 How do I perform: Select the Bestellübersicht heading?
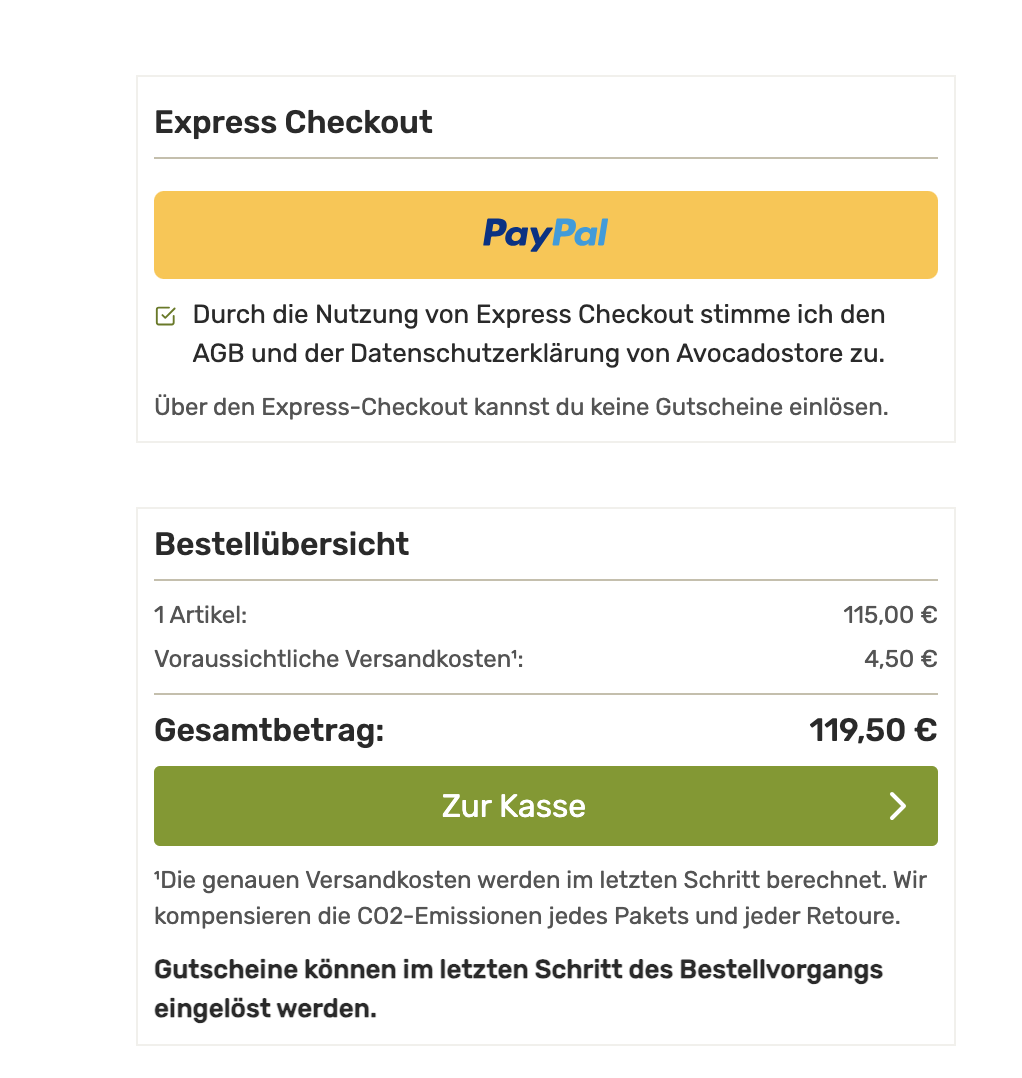(282, 544)
